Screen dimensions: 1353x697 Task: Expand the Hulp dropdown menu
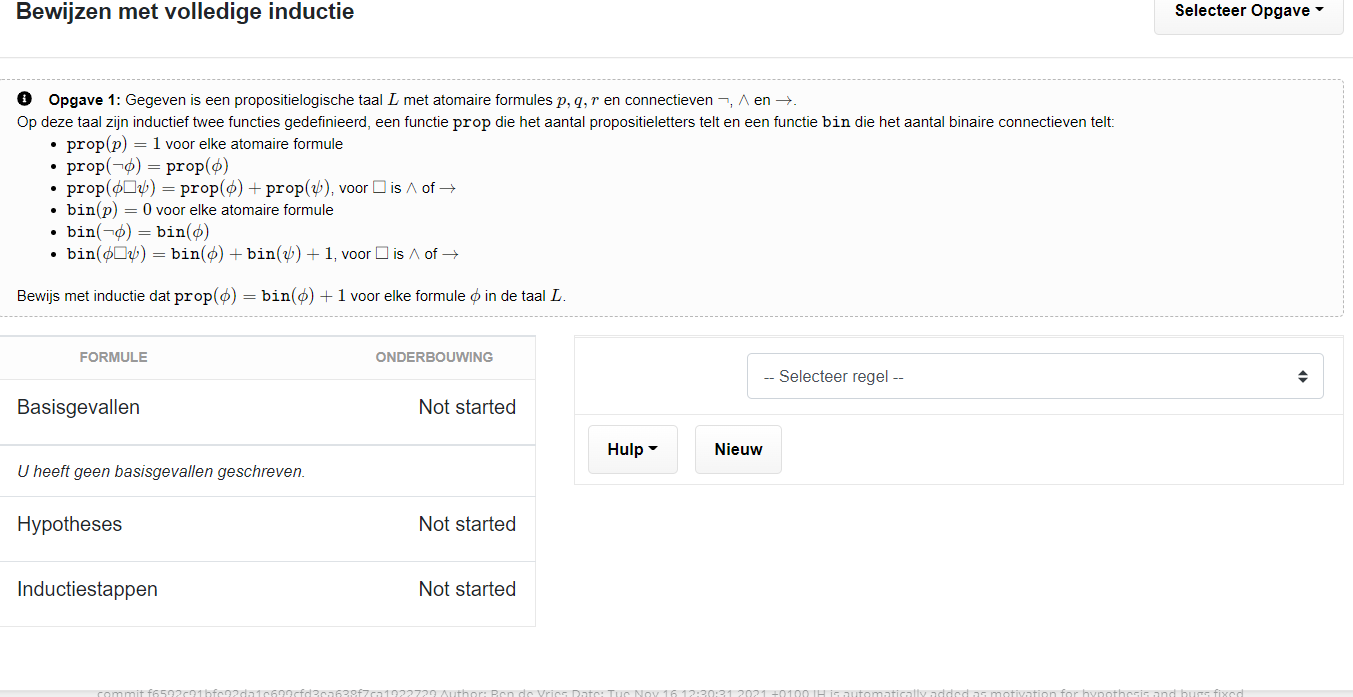(632, 449)
